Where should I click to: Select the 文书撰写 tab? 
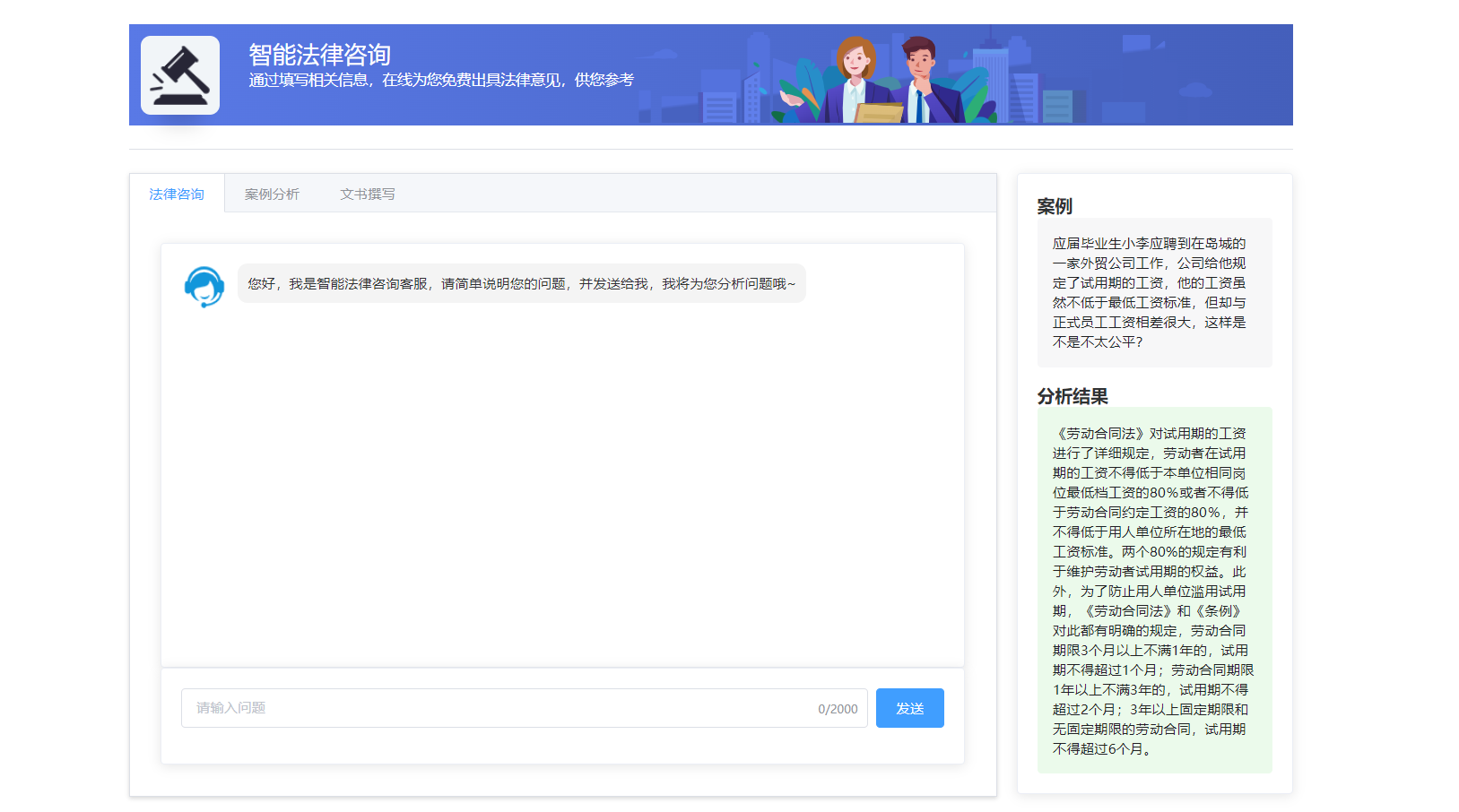point(368,194)
